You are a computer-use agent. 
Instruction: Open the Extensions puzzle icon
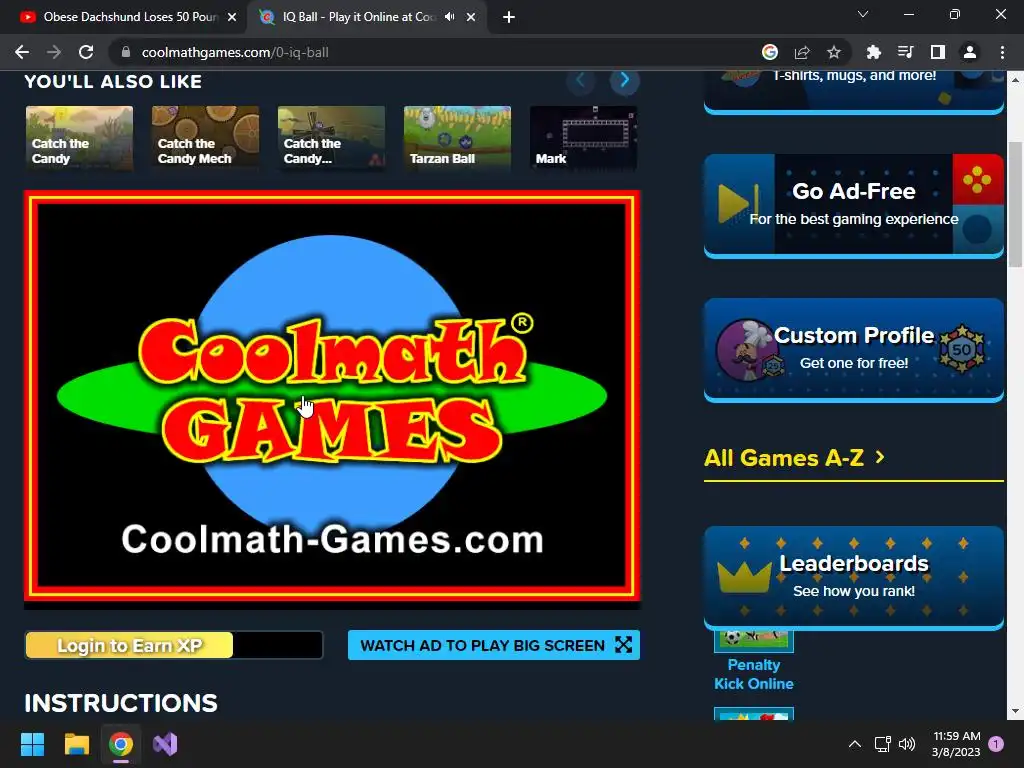point(873,52)
